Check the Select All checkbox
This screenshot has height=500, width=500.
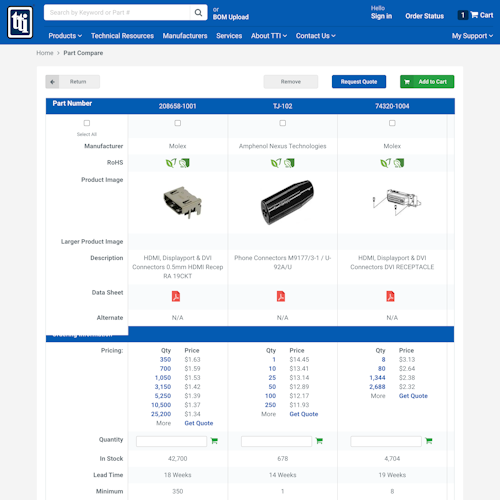[87, 123]
